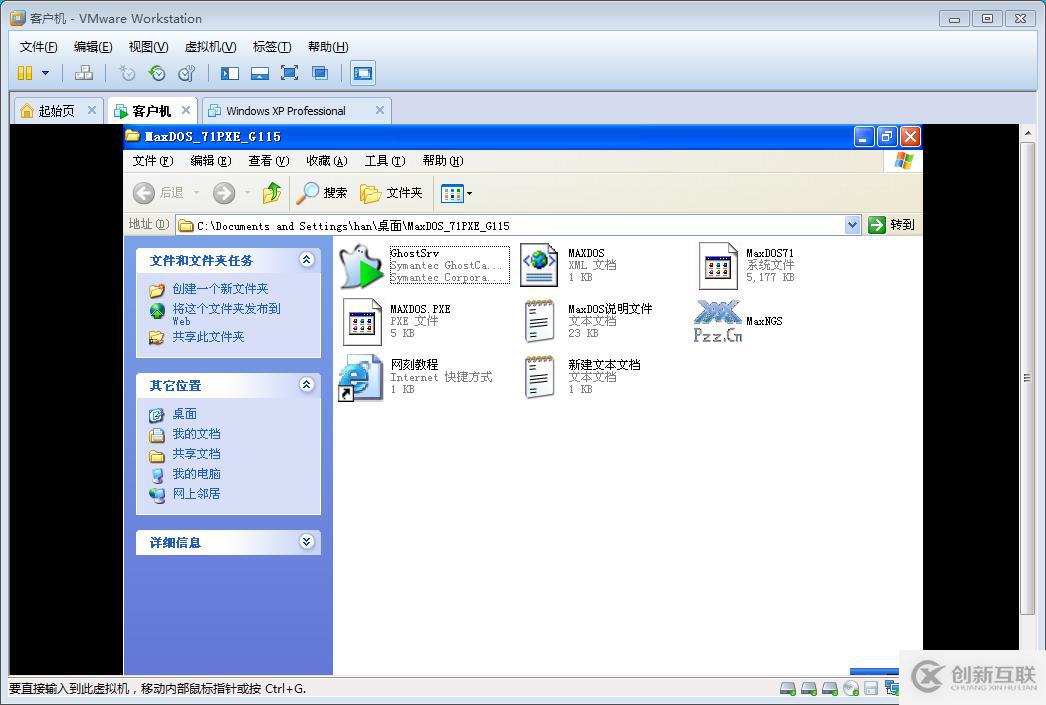
Task: Open VMware 虚拟机(V) menu
Action: click(x=210, y=47)
